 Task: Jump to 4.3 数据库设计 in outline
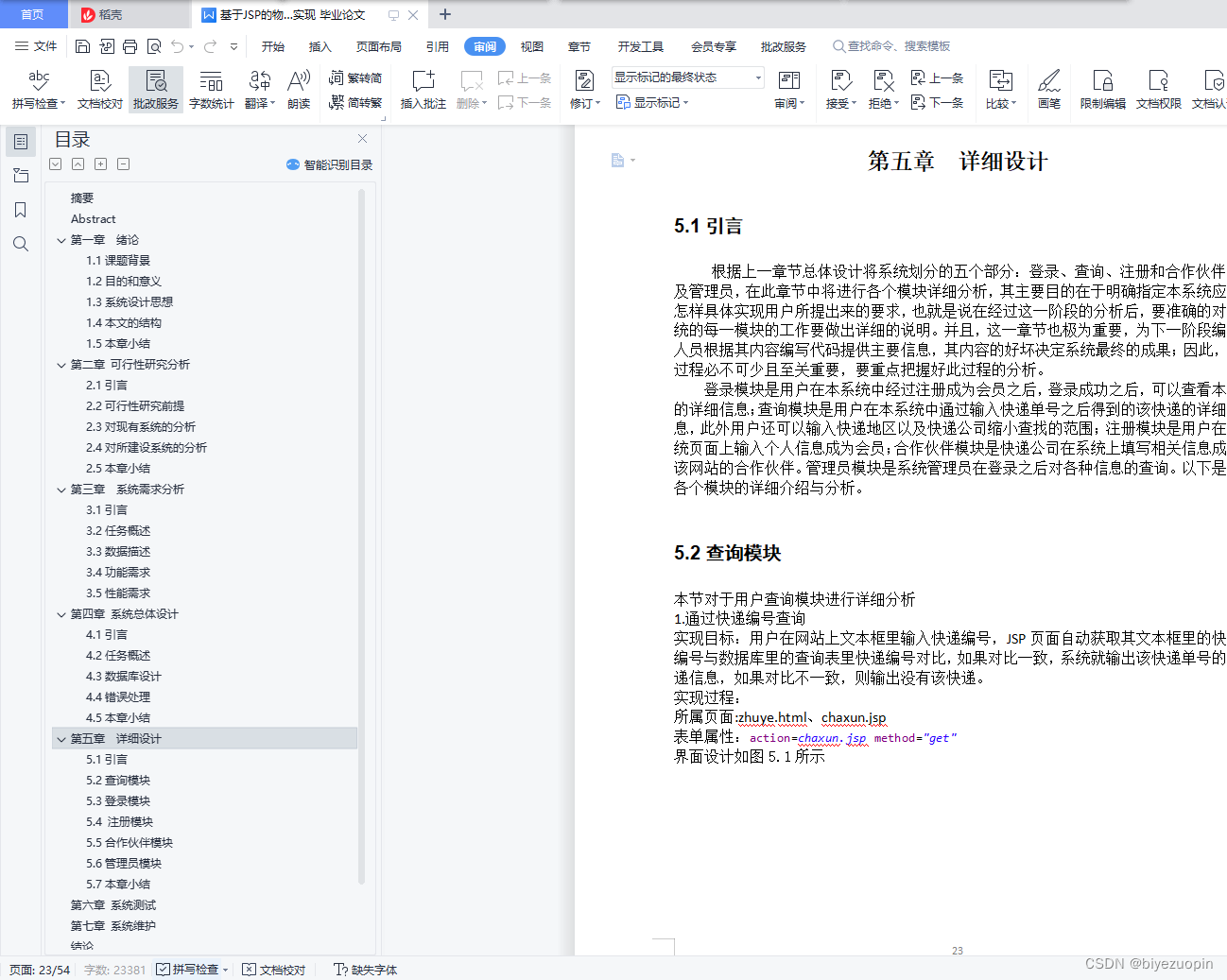pyautogui.click(x=124, y=677)
